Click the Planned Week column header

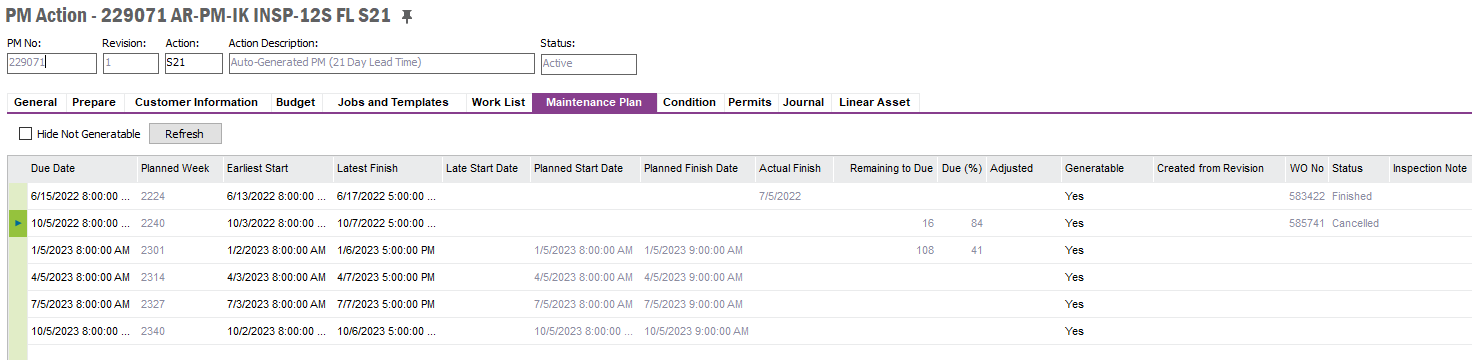pyautogui.click(x=180, y=168)
